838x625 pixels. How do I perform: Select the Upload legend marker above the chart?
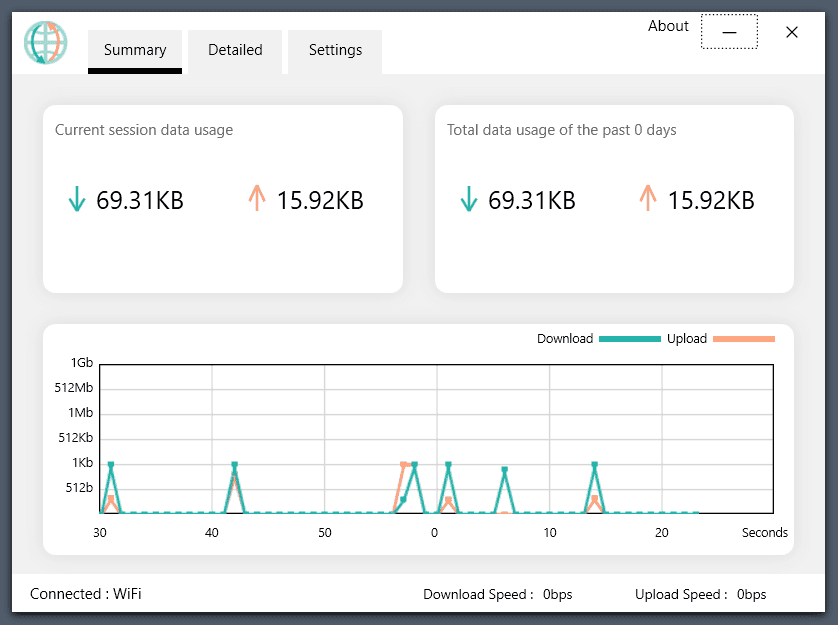743,339
